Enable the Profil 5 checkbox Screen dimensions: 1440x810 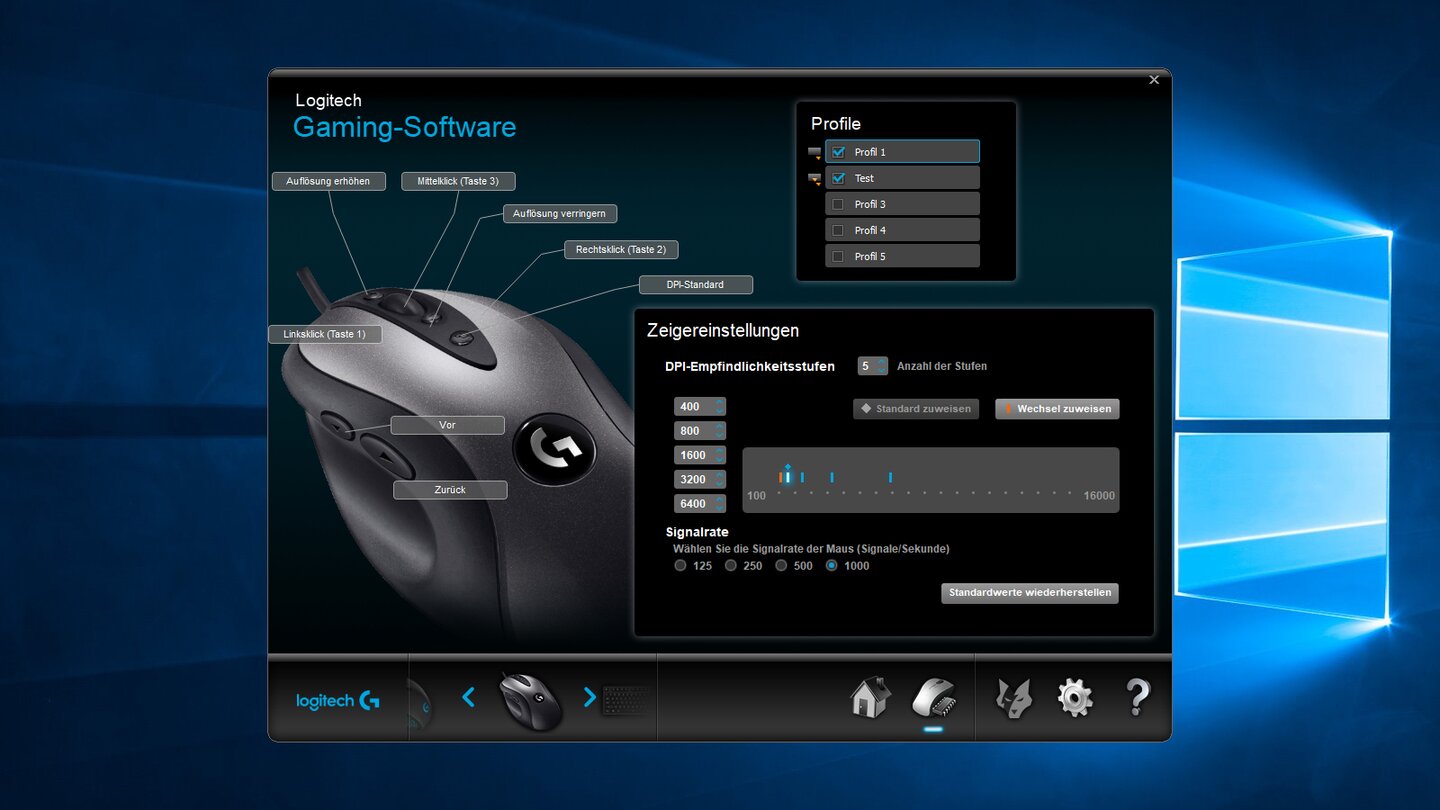point(838,256)
